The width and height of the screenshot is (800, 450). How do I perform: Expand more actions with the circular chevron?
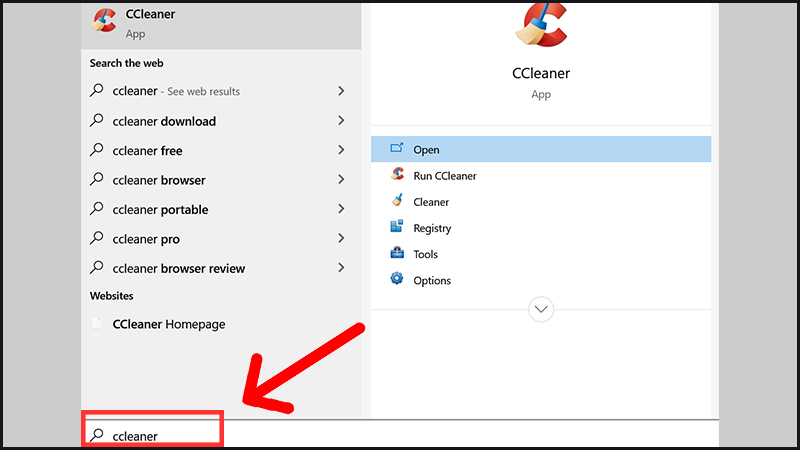click(541, 309)
